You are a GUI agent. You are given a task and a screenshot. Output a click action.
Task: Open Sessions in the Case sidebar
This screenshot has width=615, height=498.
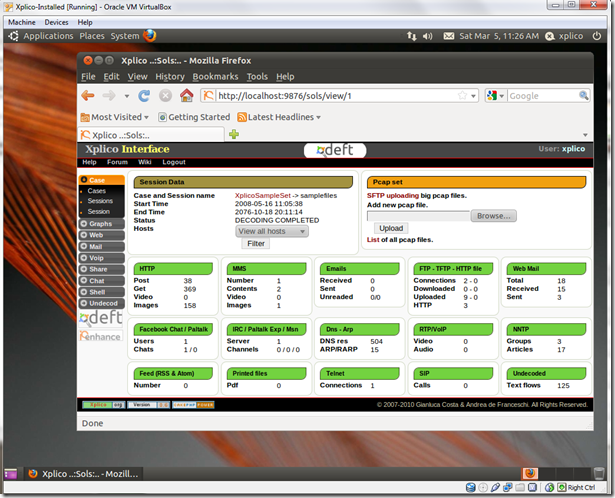pos(100,201)
